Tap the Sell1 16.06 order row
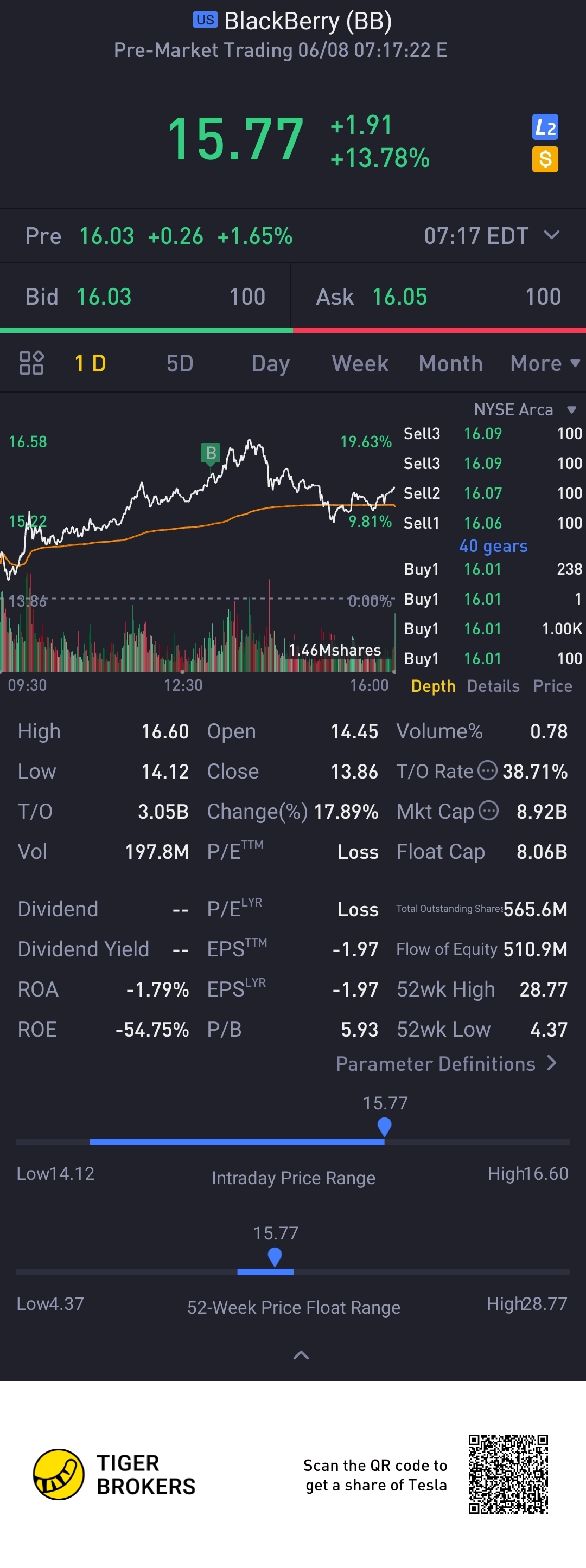The image size is (586, 1568). (x=493, y=523)
